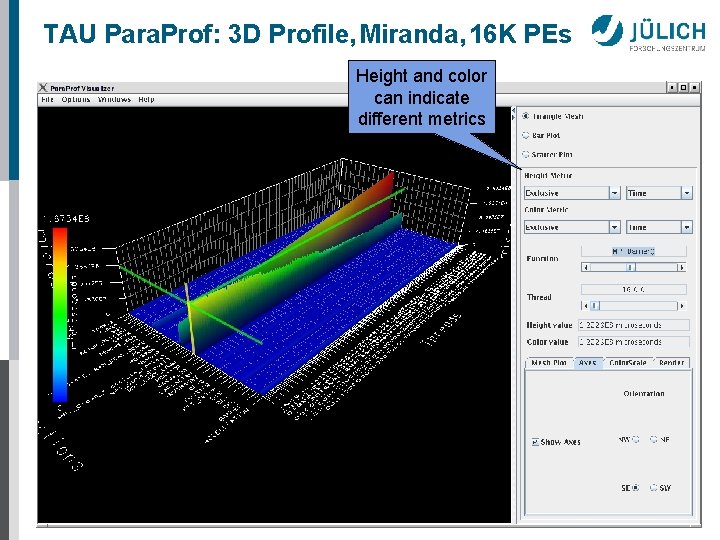Viewport: 720px width, 540px height.
Task: Click the Thread slider right arrow
Action: pos(682,305)
